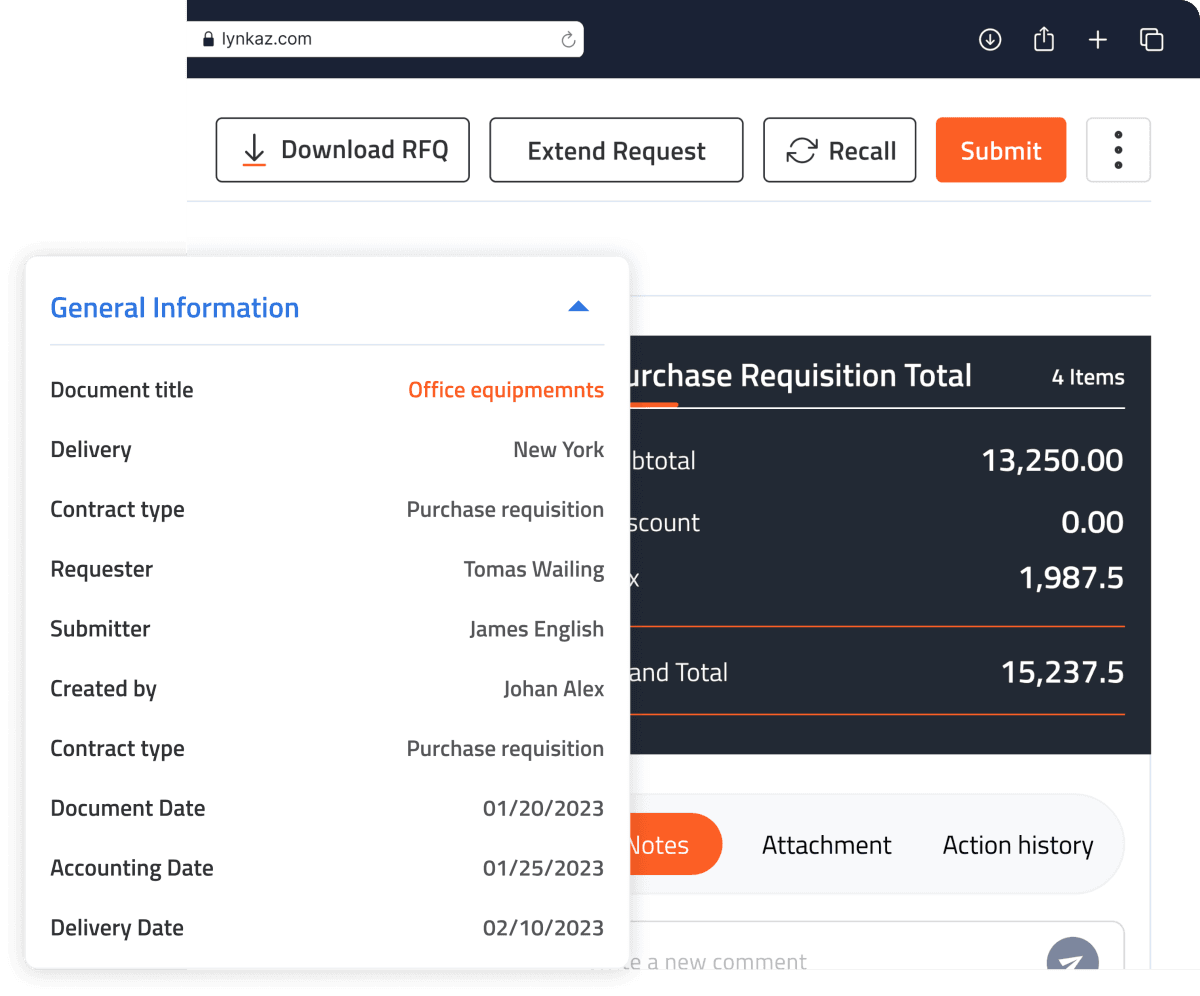Click the 'James English' submitter value

[537, 629]
